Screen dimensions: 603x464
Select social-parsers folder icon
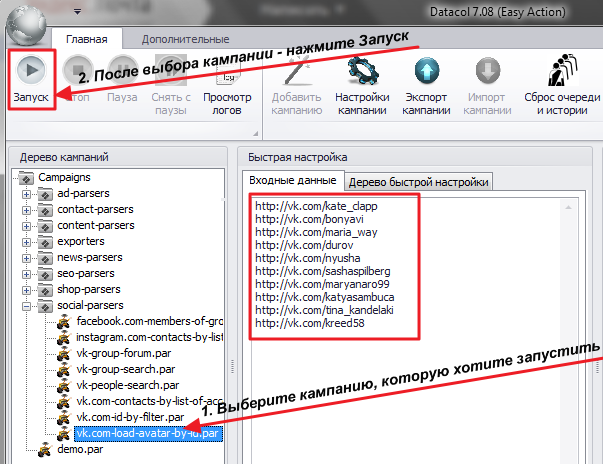[45, 306]
